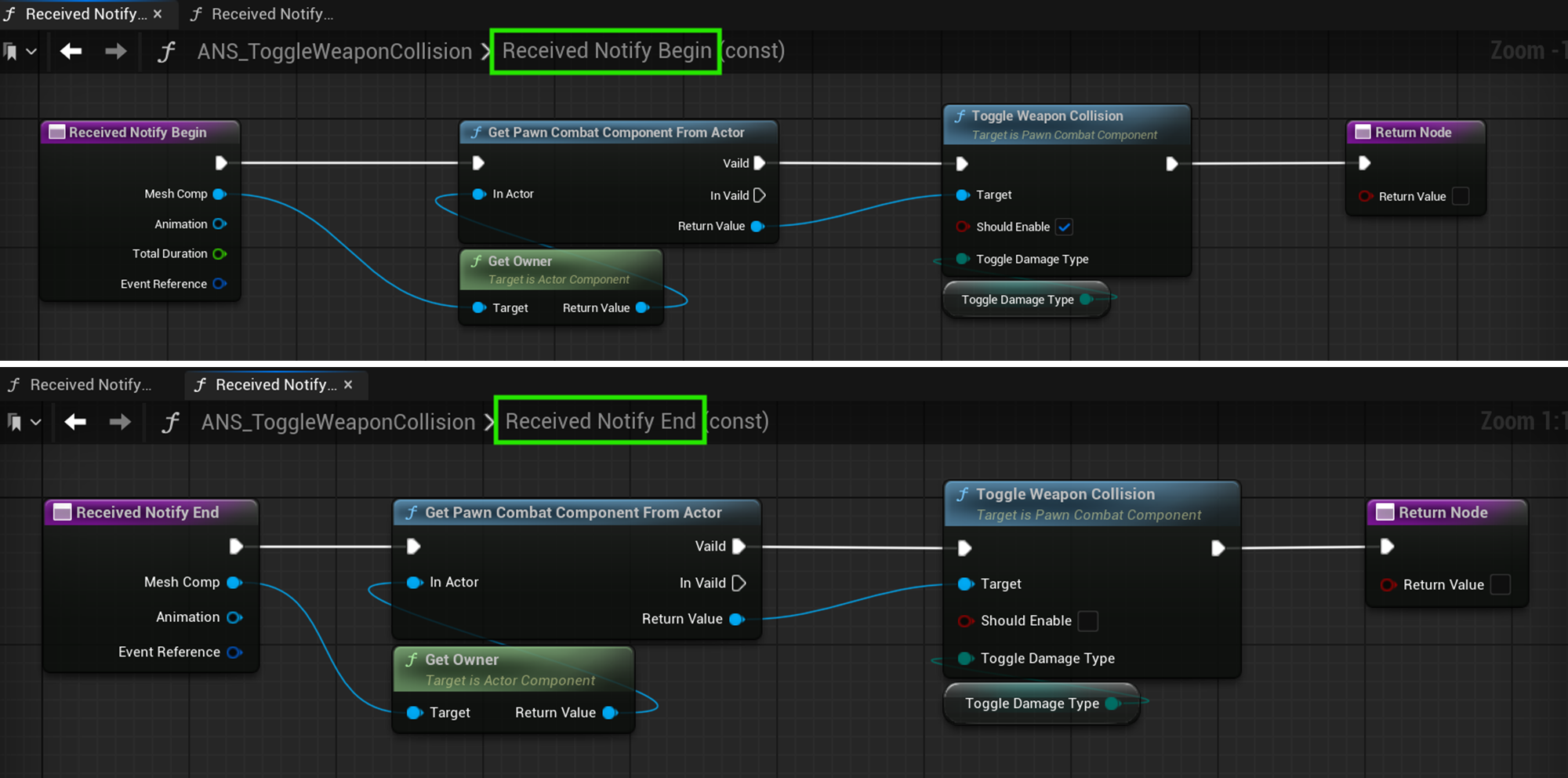The width and height of the screenshot is (1568, 778).
Task: Select Return Node header in End graph
Action: click(1447, 512)
